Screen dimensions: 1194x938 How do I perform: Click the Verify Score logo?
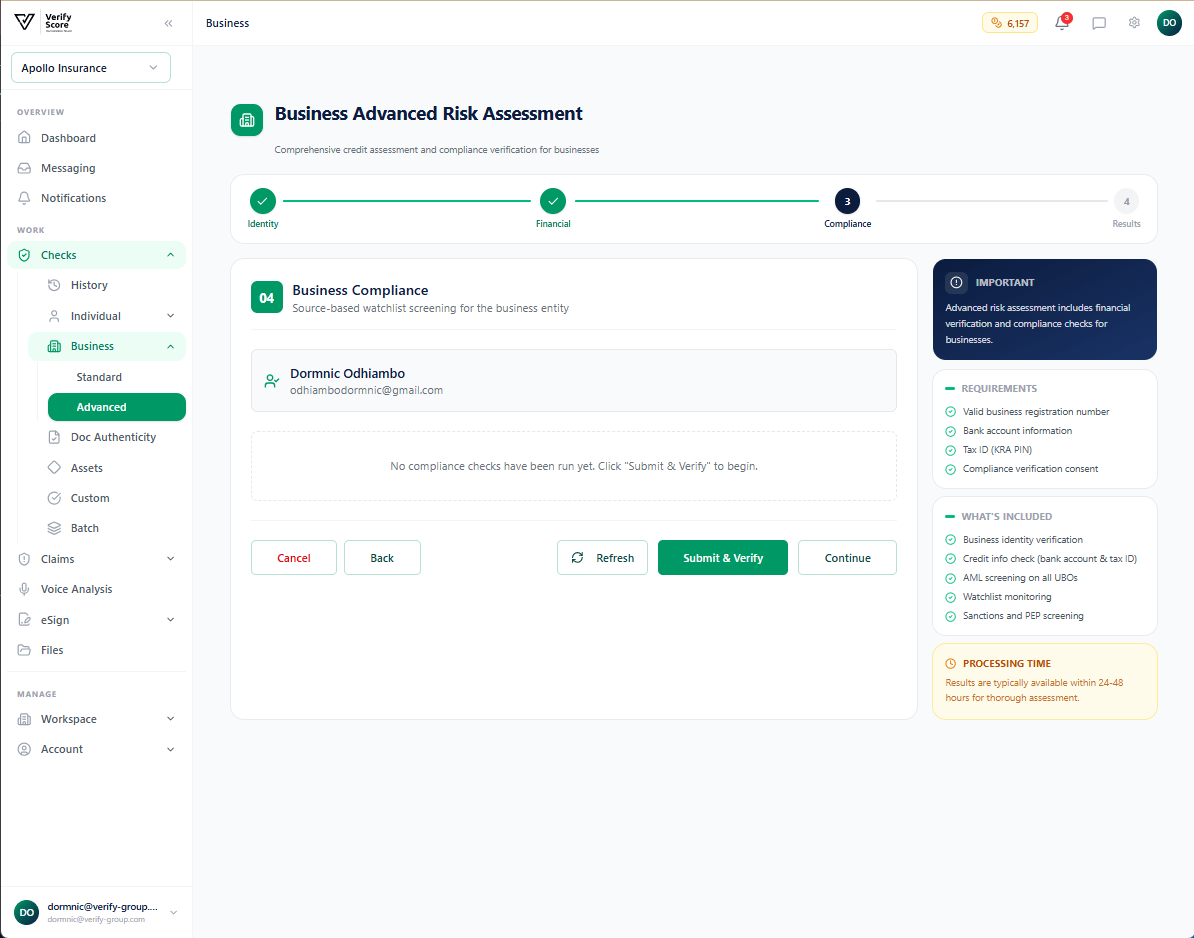tap(43, 22)
